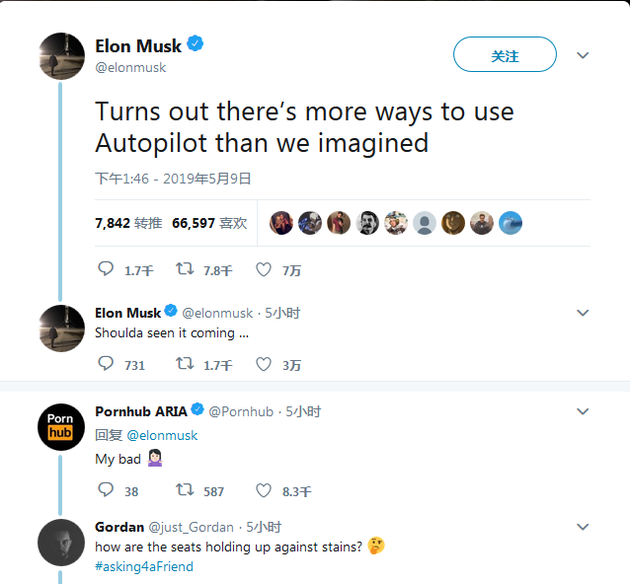
Task: Open chevron menu on Gordan's tweet
Action: 583,527
